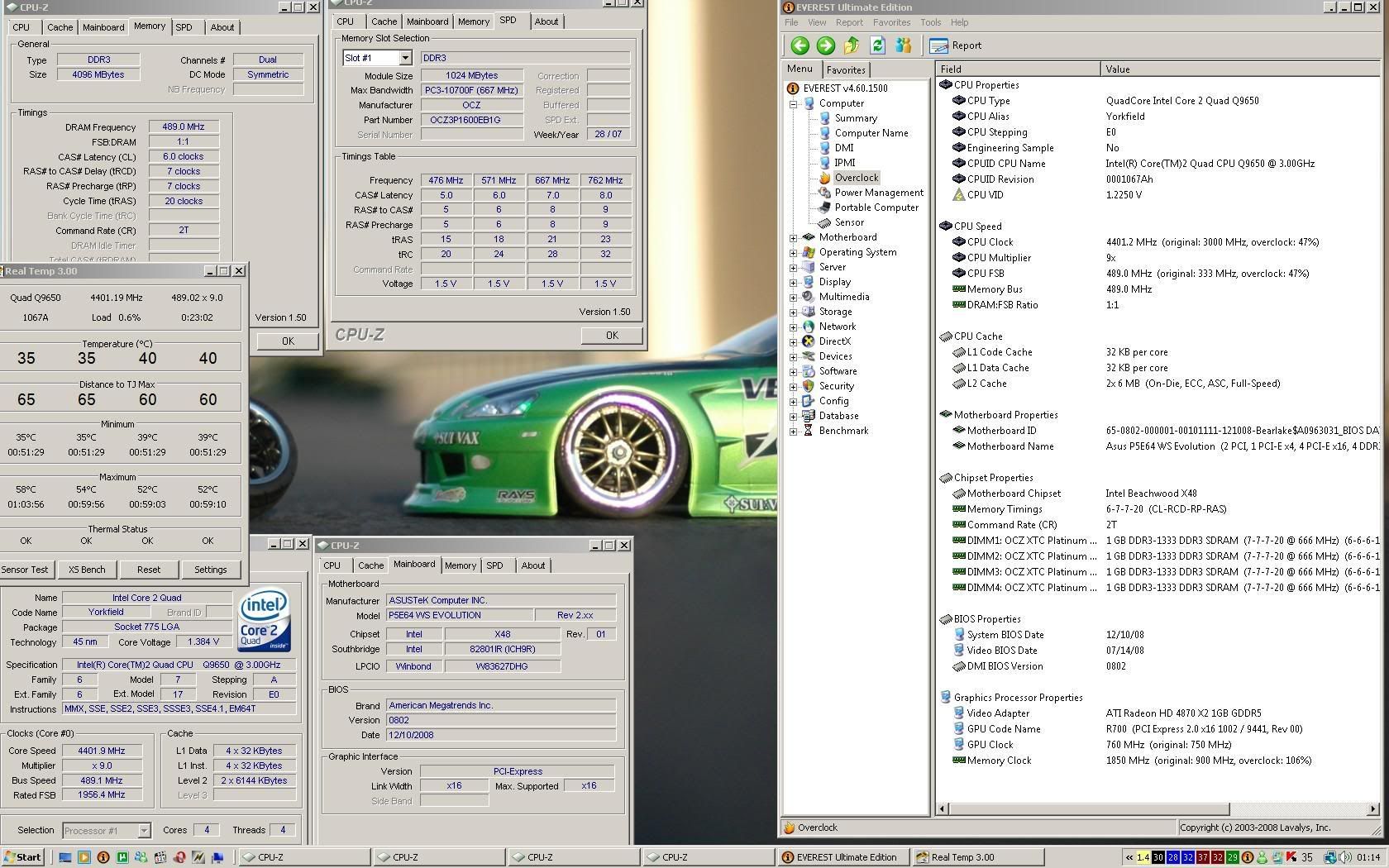This screenshot has height=868, width=1389.
Task: Open About tab in CPU-Z SPD window
Action: tap(546, 21)
